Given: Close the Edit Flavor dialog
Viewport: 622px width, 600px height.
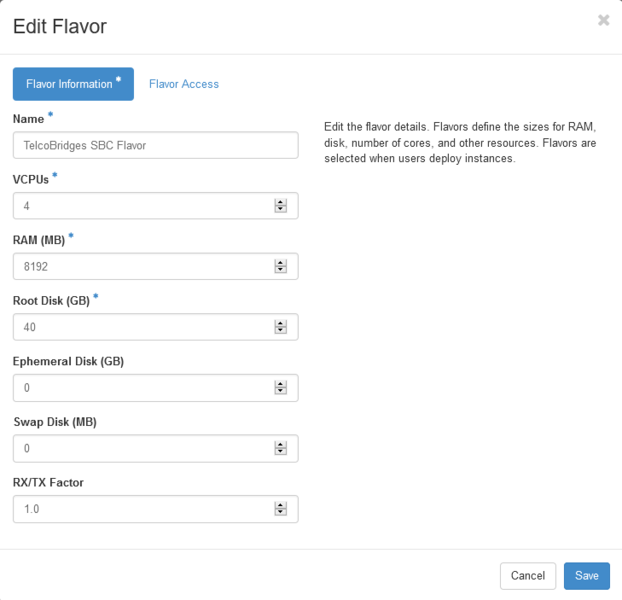Looking at the screenshot, I should click(603, 20).
